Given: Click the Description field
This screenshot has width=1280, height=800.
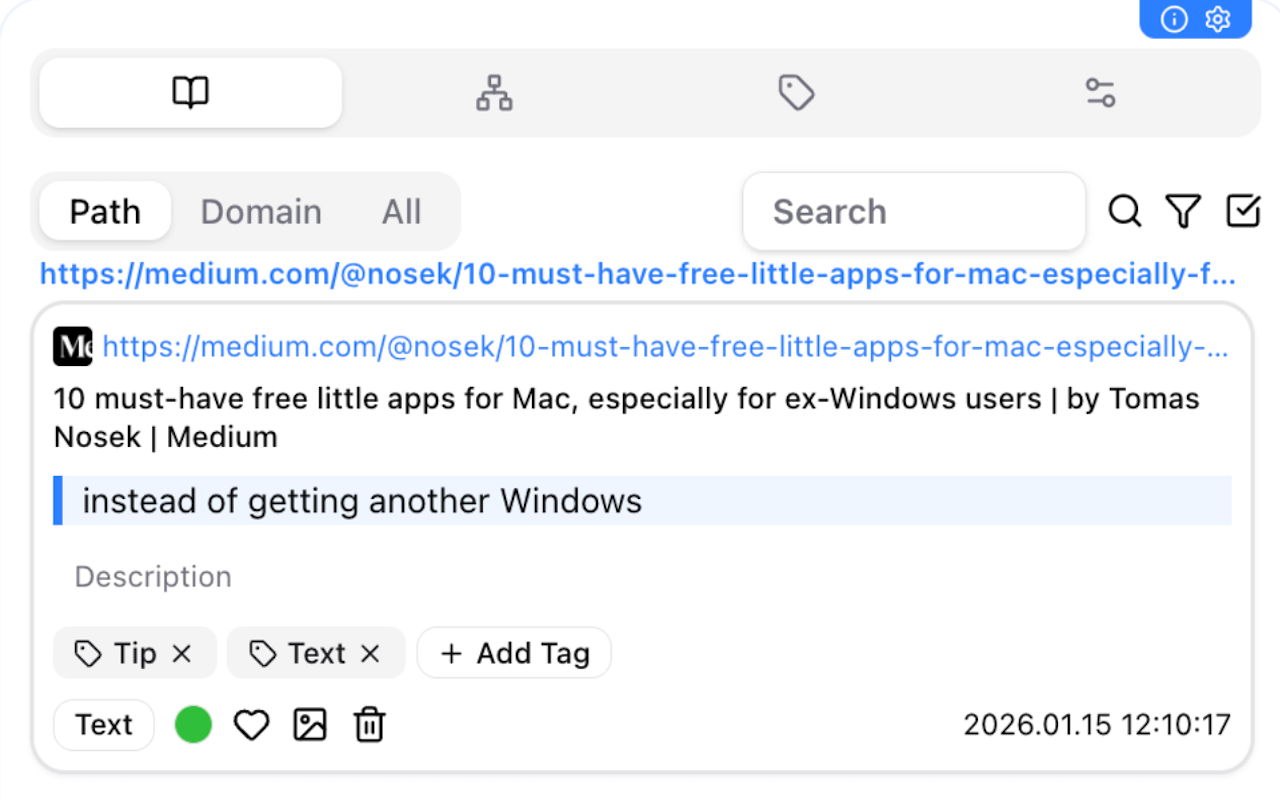Looking at the screenshot, I should [x=642, y=576].
